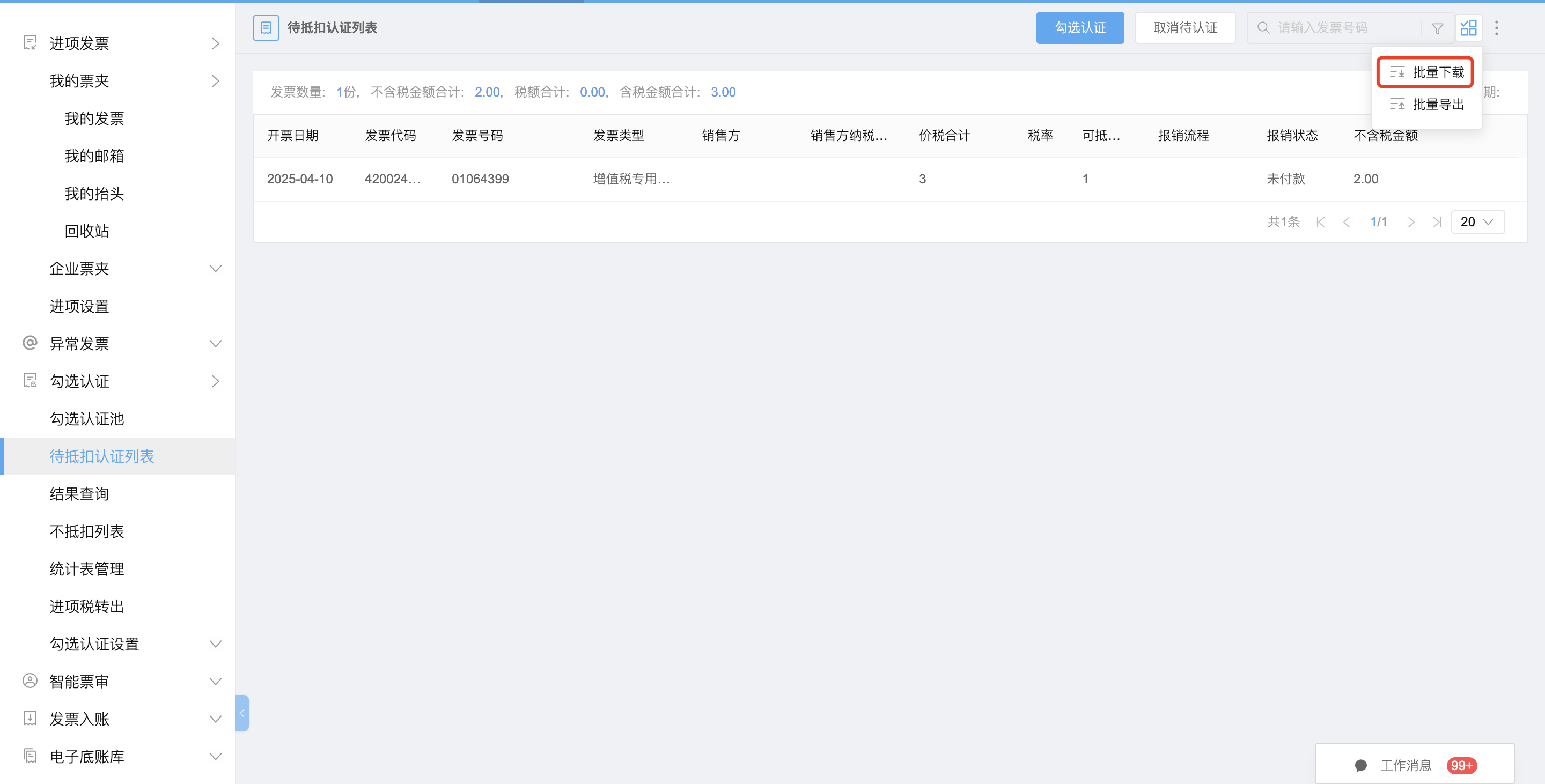Image resolution: width=1545 pixels, height=784 pixels.
Task: Go to next page of results
Action: (x=1411, y=223)
